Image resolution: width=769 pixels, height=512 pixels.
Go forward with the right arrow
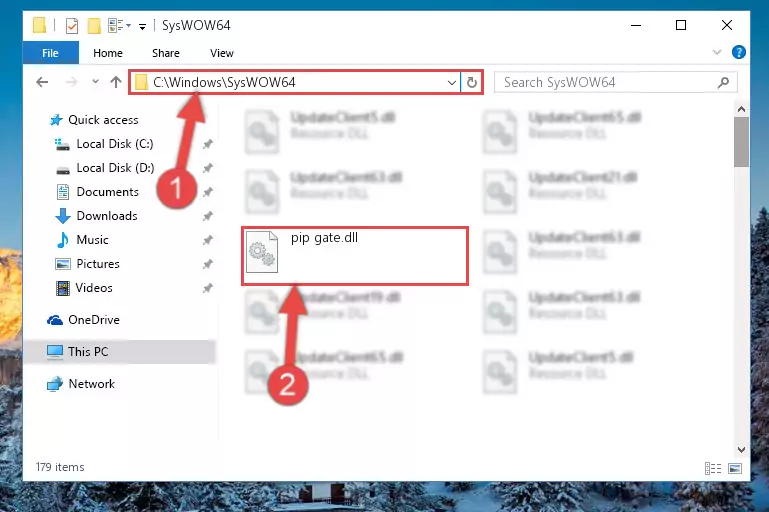click(x=72, y=82)
